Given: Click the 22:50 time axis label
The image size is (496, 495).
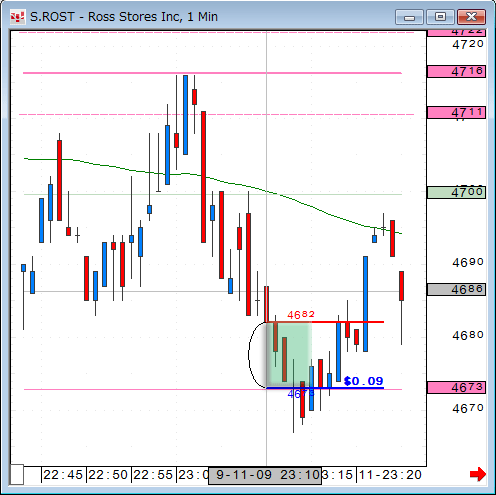Looking at the screenshot, I should [x=108, y=475].
